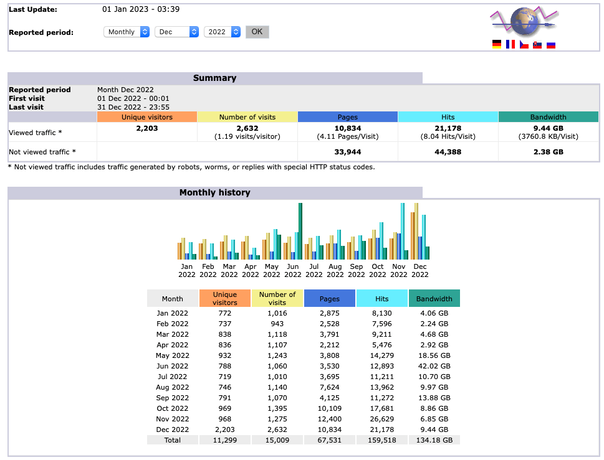Click the 1.19 visits/visitor text
Screen dimensions: 604x460
(x=247, y=136)
